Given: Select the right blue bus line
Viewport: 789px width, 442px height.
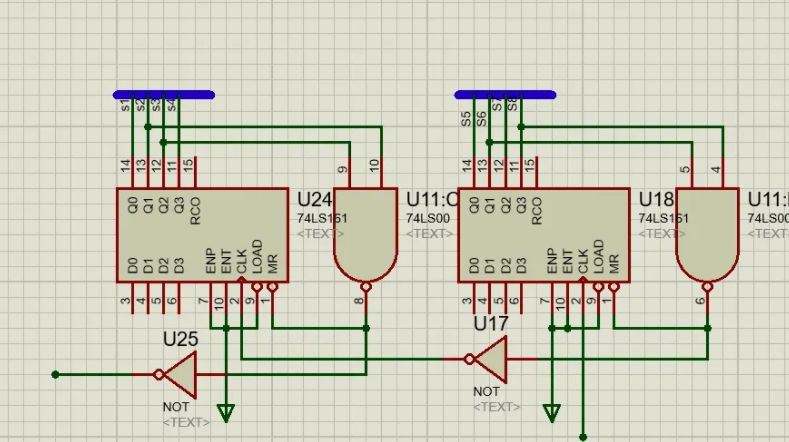Looking at the screenshot, I should 505,95.
